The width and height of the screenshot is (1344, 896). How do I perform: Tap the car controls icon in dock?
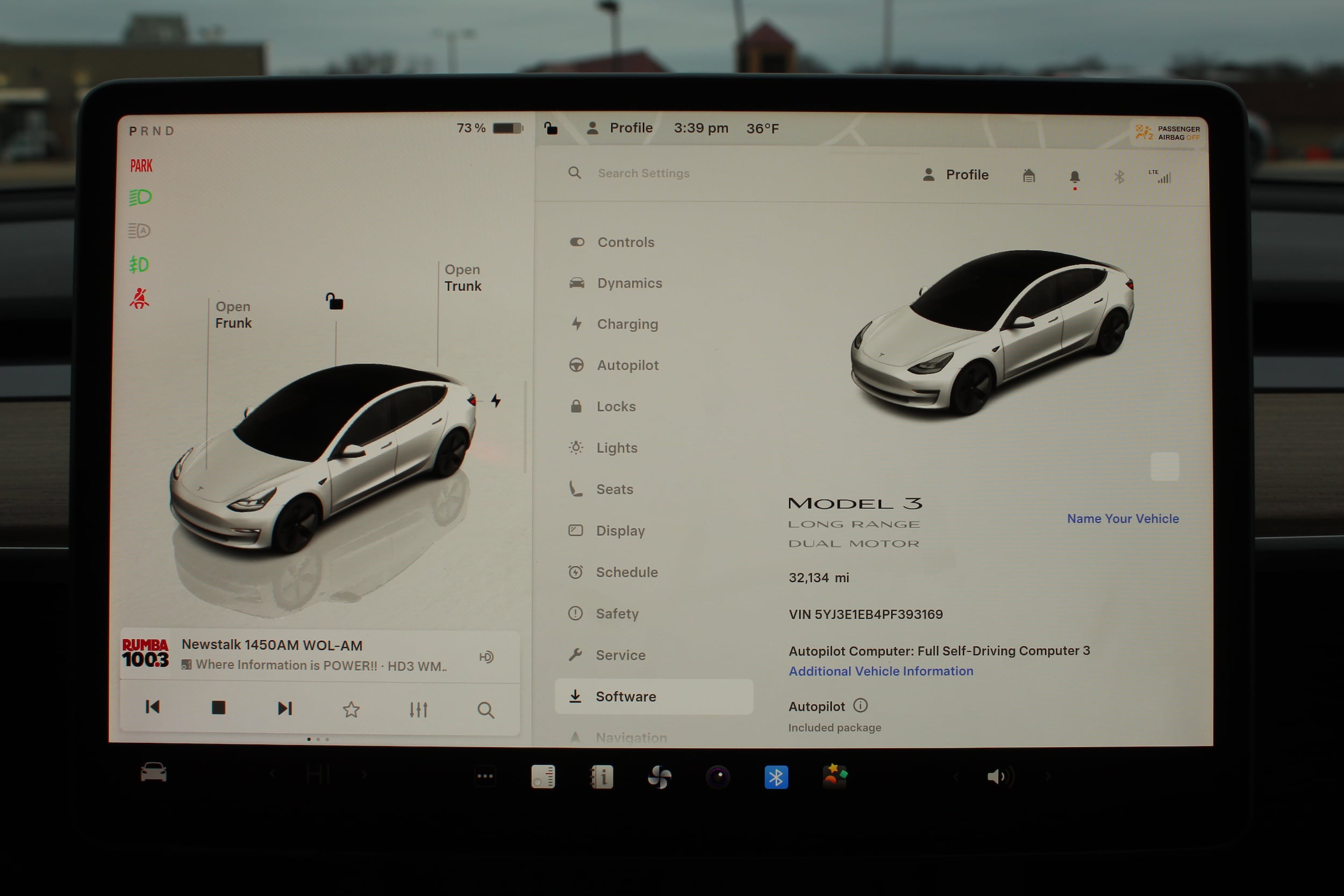click(x=153, y=772)
